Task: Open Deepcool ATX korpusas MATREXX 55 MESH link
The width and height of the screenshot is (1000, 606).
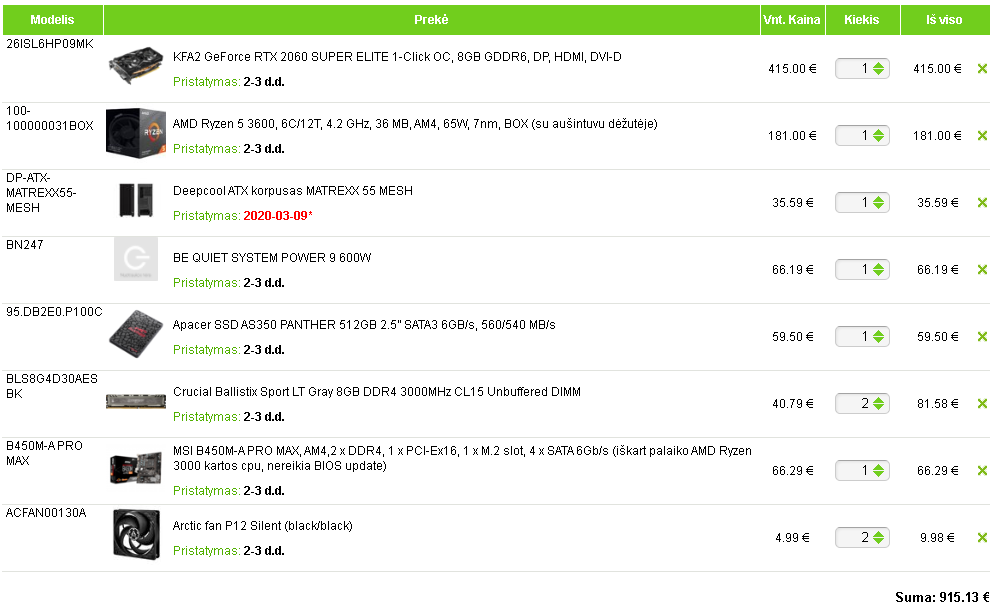Action: pos(293,191)
